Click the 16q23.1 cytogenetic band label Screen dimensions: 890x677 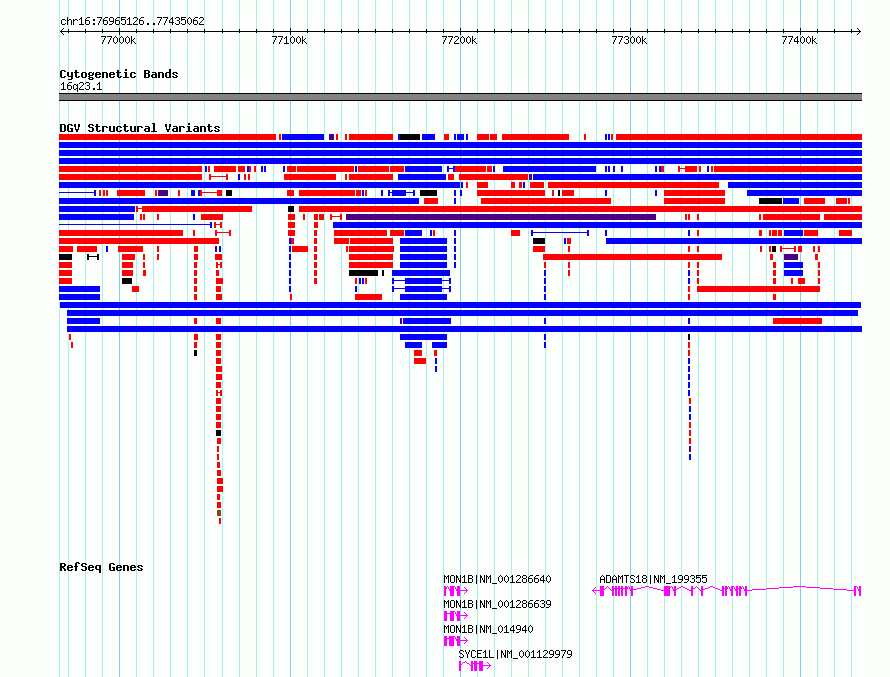pos(81,86)
